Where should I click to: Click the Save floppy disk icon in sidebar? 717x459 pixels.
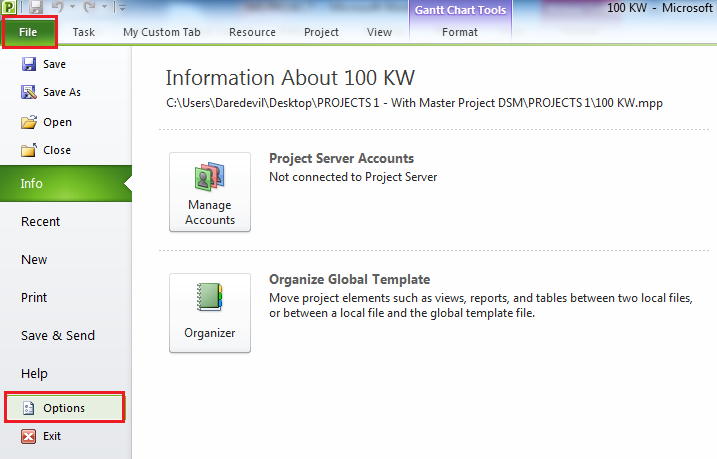29,64
